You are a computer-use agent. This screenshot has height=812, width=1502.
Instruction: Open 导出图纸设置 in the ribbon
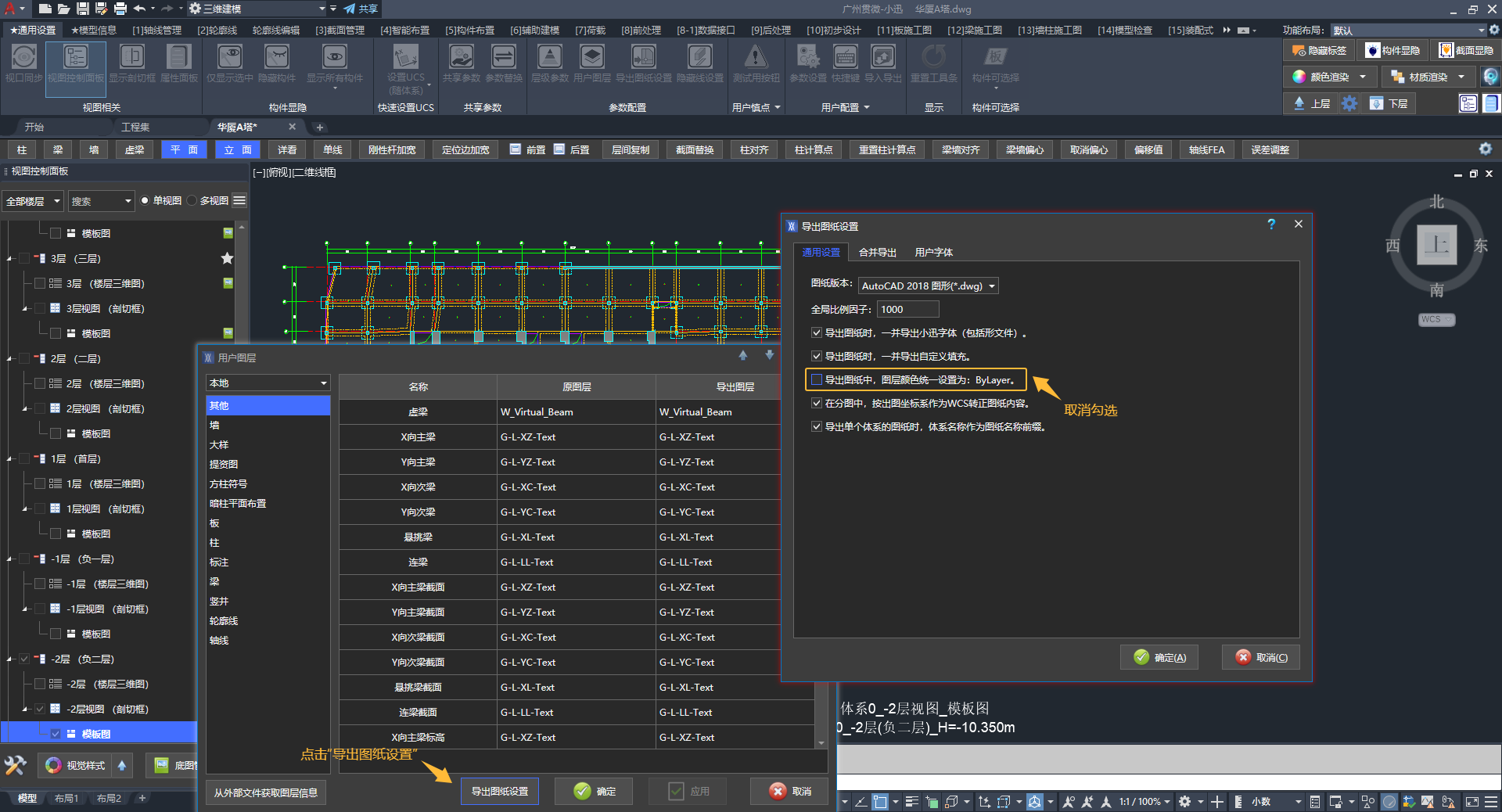[x=643, y=58]
